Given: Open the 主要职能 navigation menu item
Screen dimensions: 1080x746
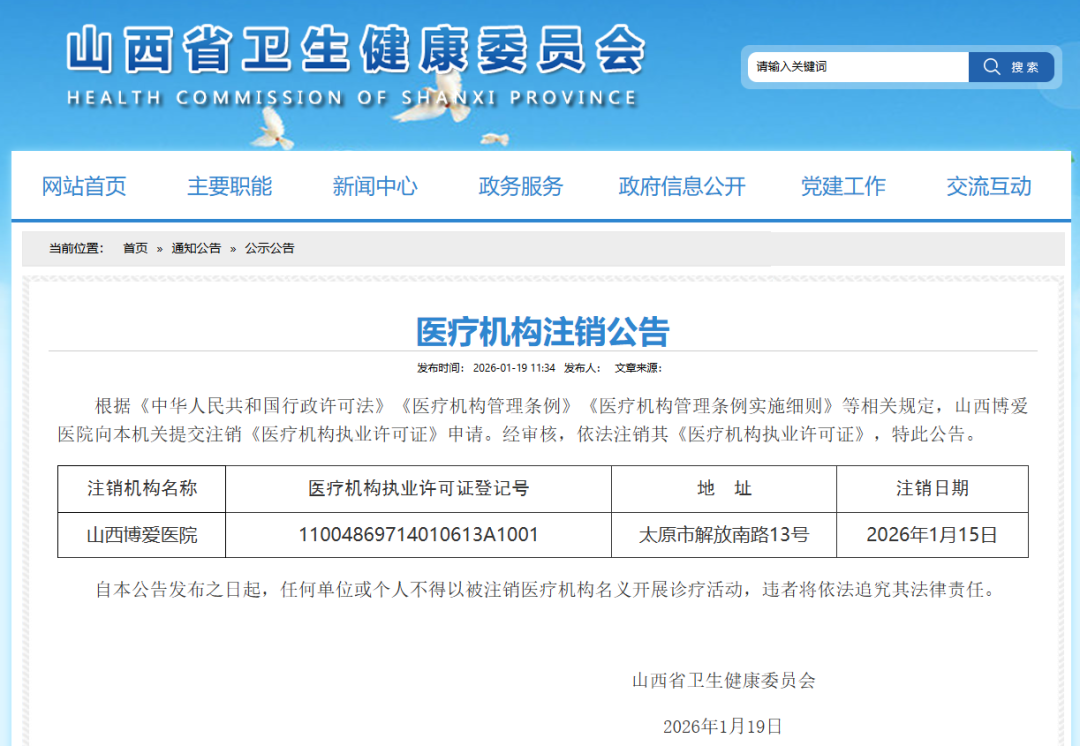Looking at the screenshot, I should click(x=230, y=186).
